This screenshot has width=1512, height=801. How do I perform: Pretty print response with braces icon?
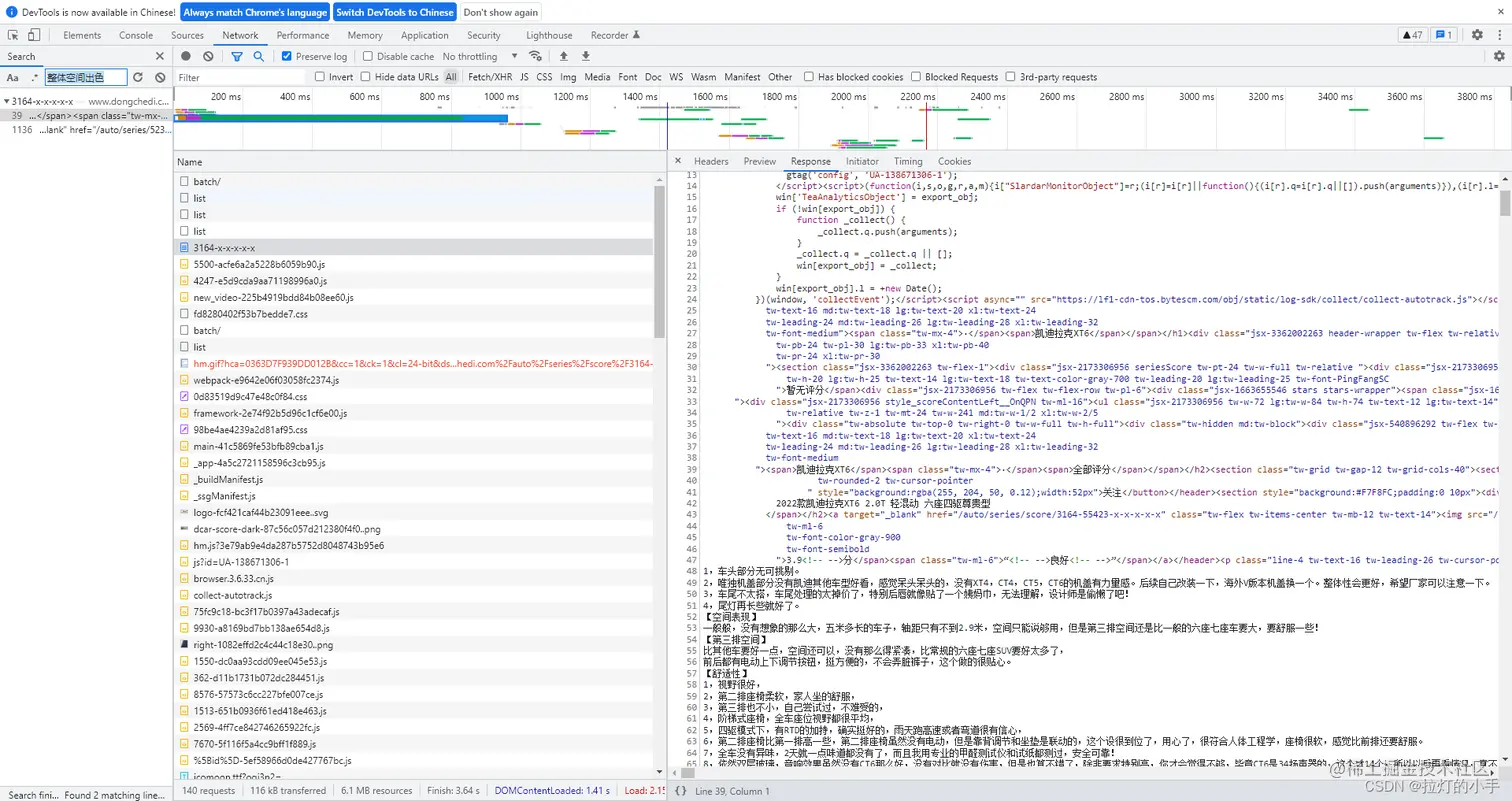pos(680,791)
